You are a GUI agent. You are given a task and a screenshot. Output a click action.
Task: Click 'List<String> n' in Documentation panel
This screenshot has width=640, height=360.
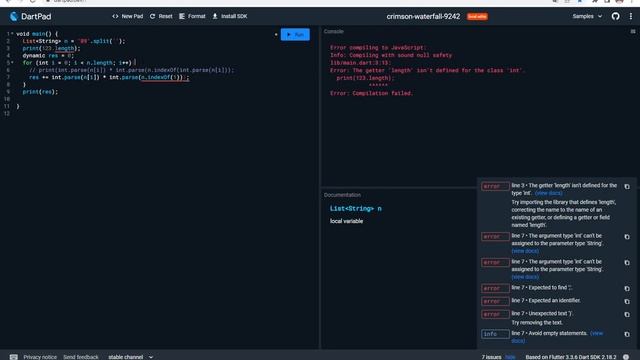pyautogui.click(x=356, y=209)
